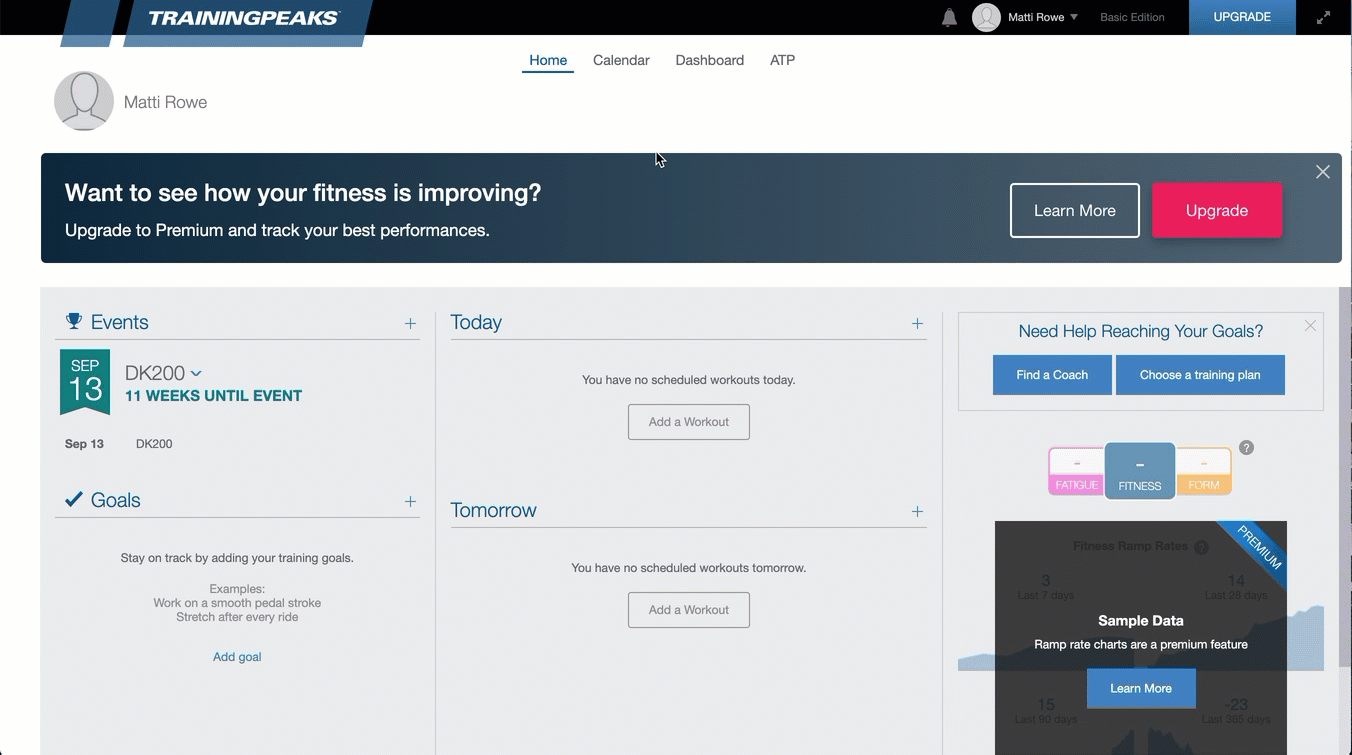Click the Tomorrow section heading

[x=493, y=510]
